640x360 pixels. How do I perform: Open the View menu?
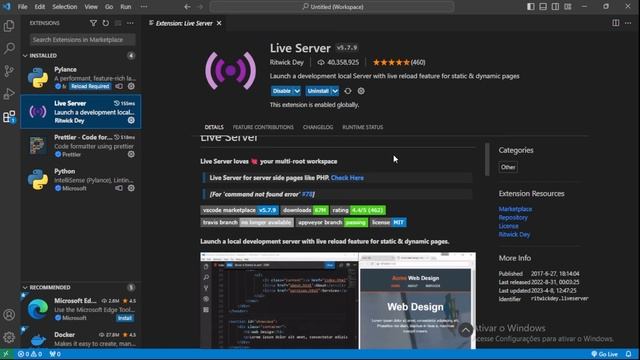(x=91, y=7)
